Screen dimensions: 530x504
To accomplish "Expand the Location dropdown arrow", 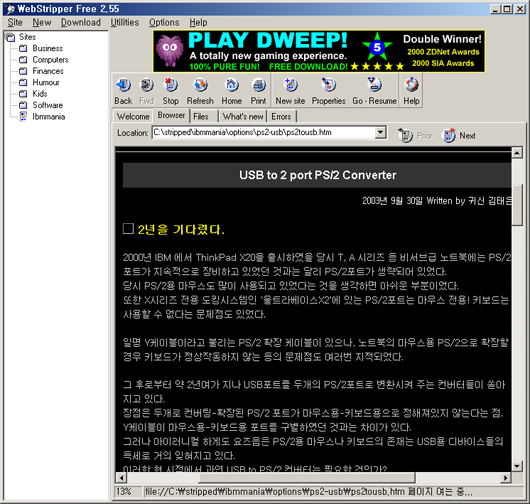I will (x=380, y=132).
